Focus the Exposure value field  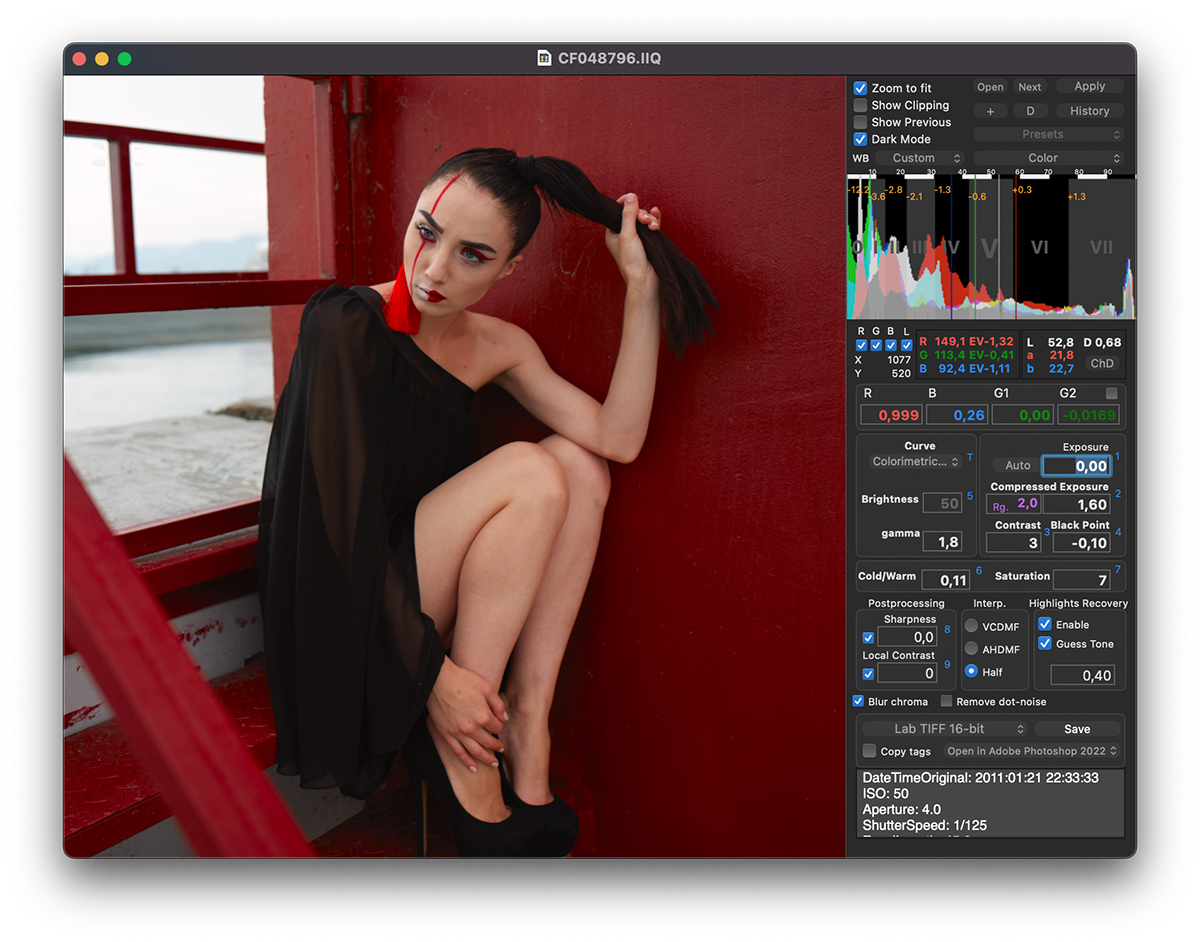pyautogui.click(x=1077, y=466)
